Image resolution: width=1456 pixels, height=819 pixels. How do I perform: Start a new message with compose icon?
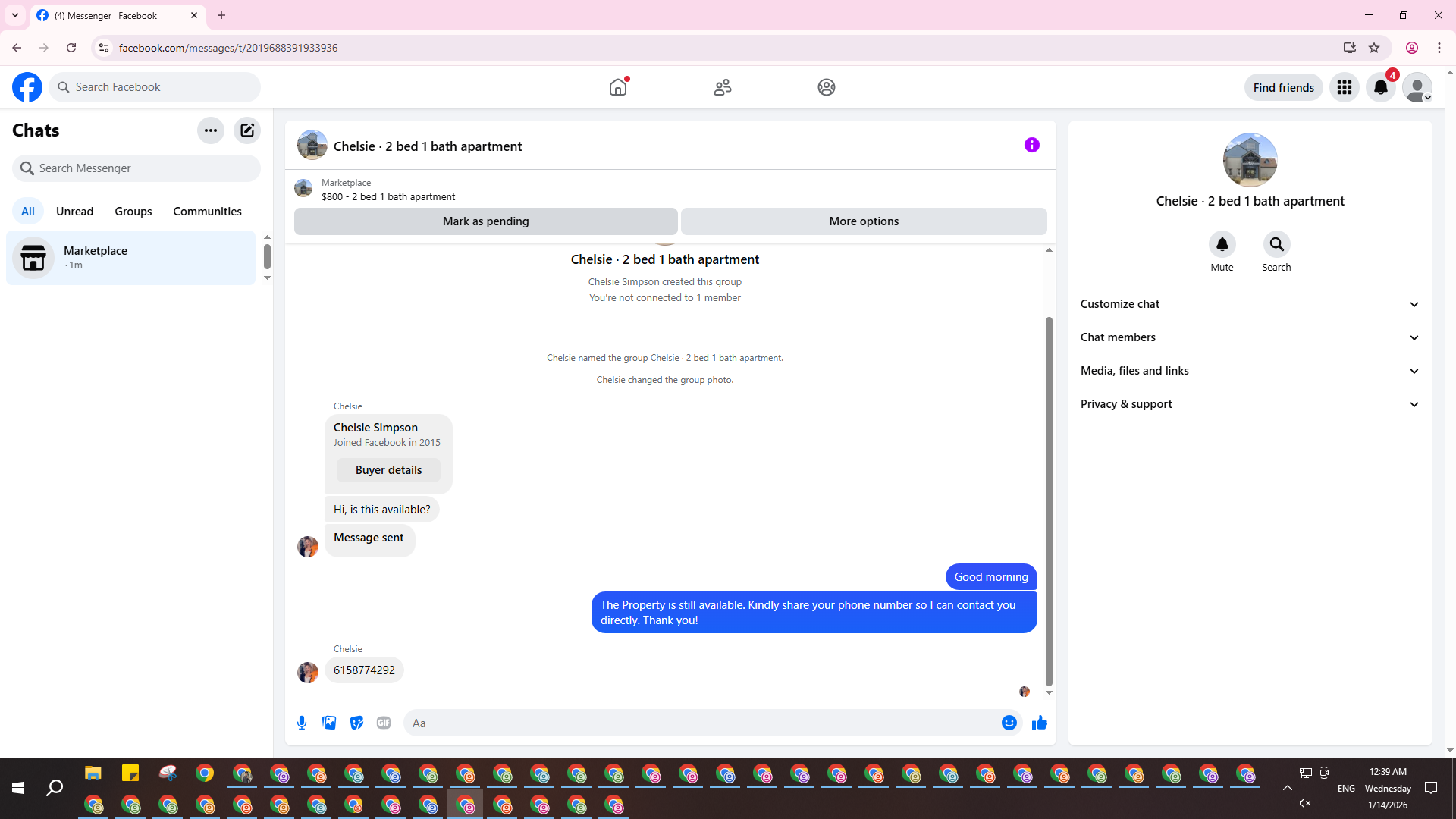click(x=247, y=130)
